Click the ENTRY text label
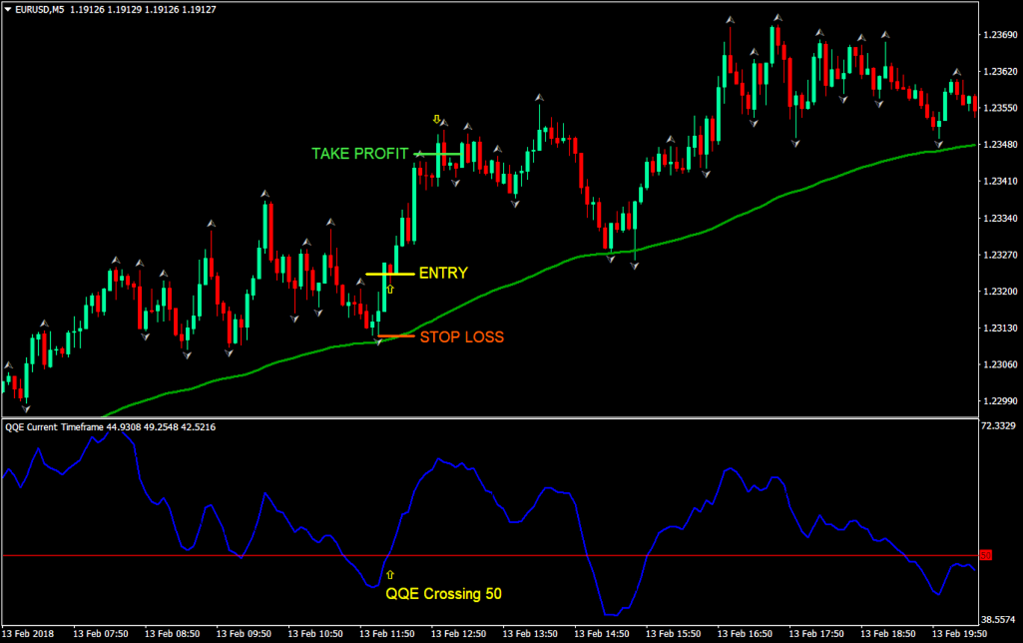The height and width of the screenshot is (643, 1023). [x=443, y=273]
